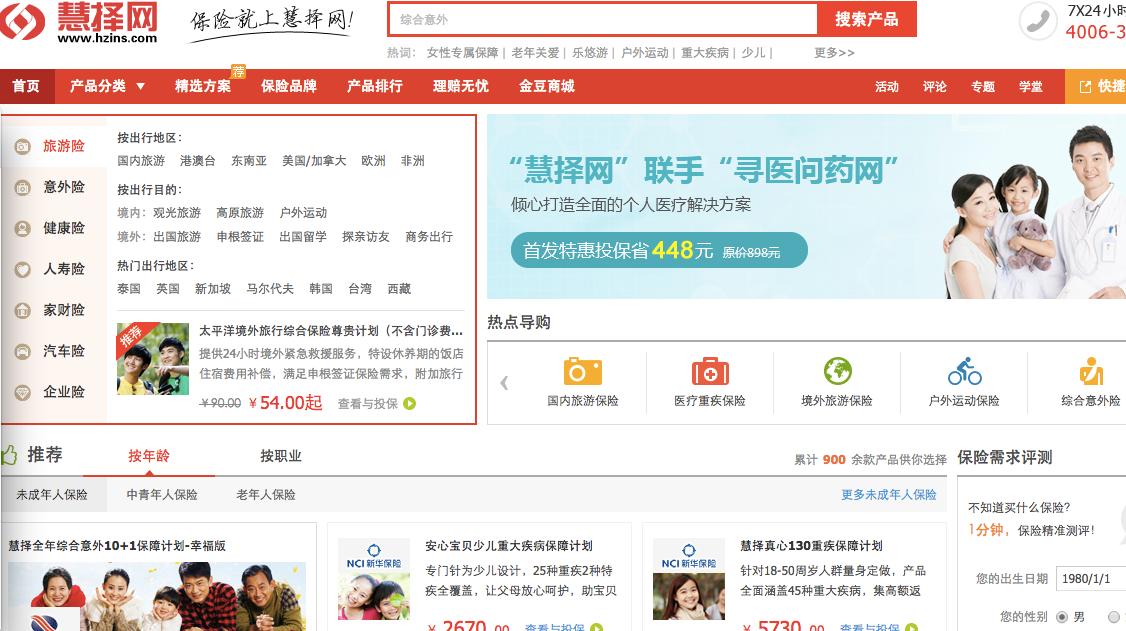Choose 申根签证 travel purpose

[240, 237]
